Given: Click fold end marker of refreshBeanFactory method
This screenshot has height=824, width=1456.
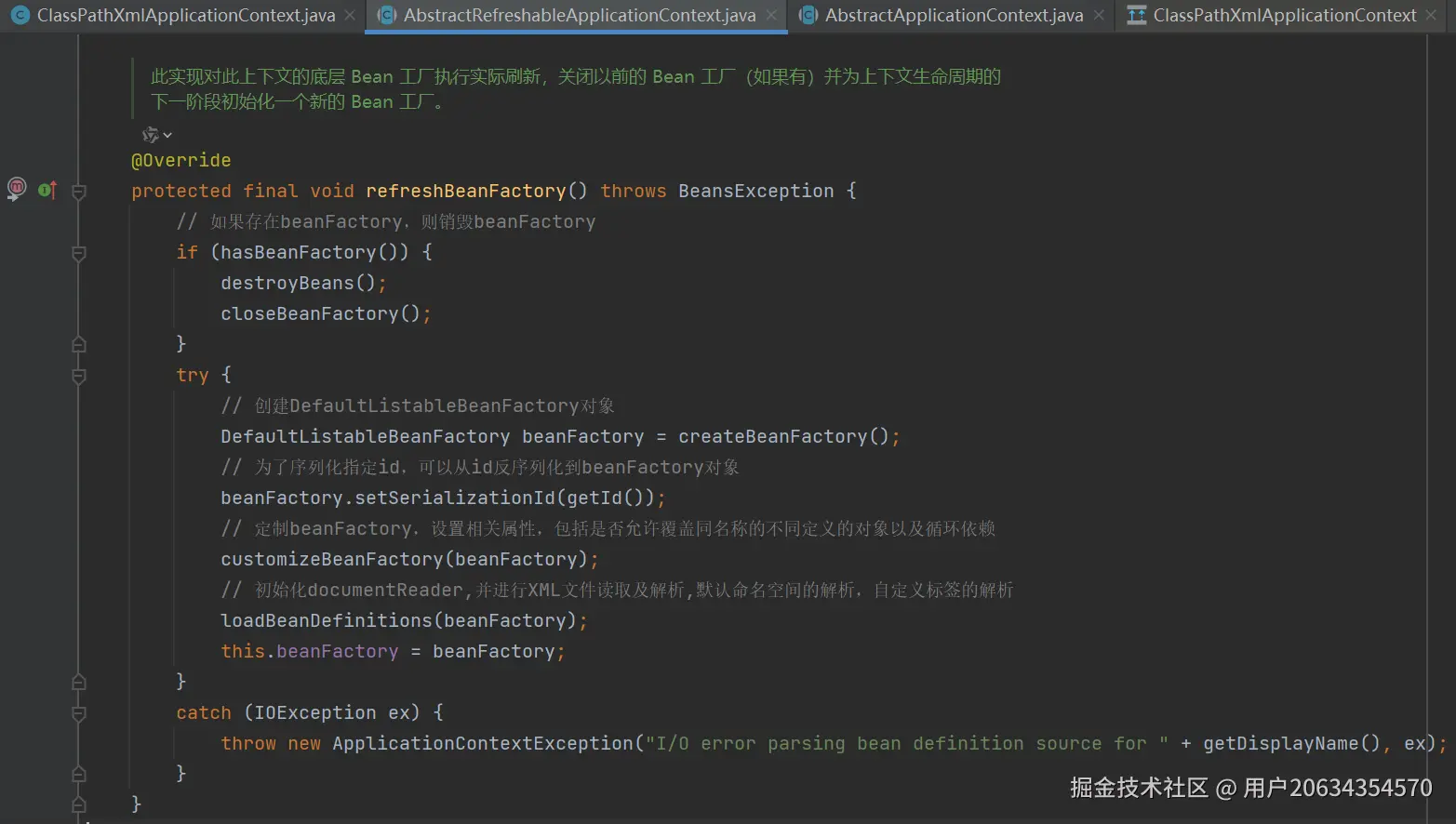Looking at the screenshot, I should (x=79, y=804).
